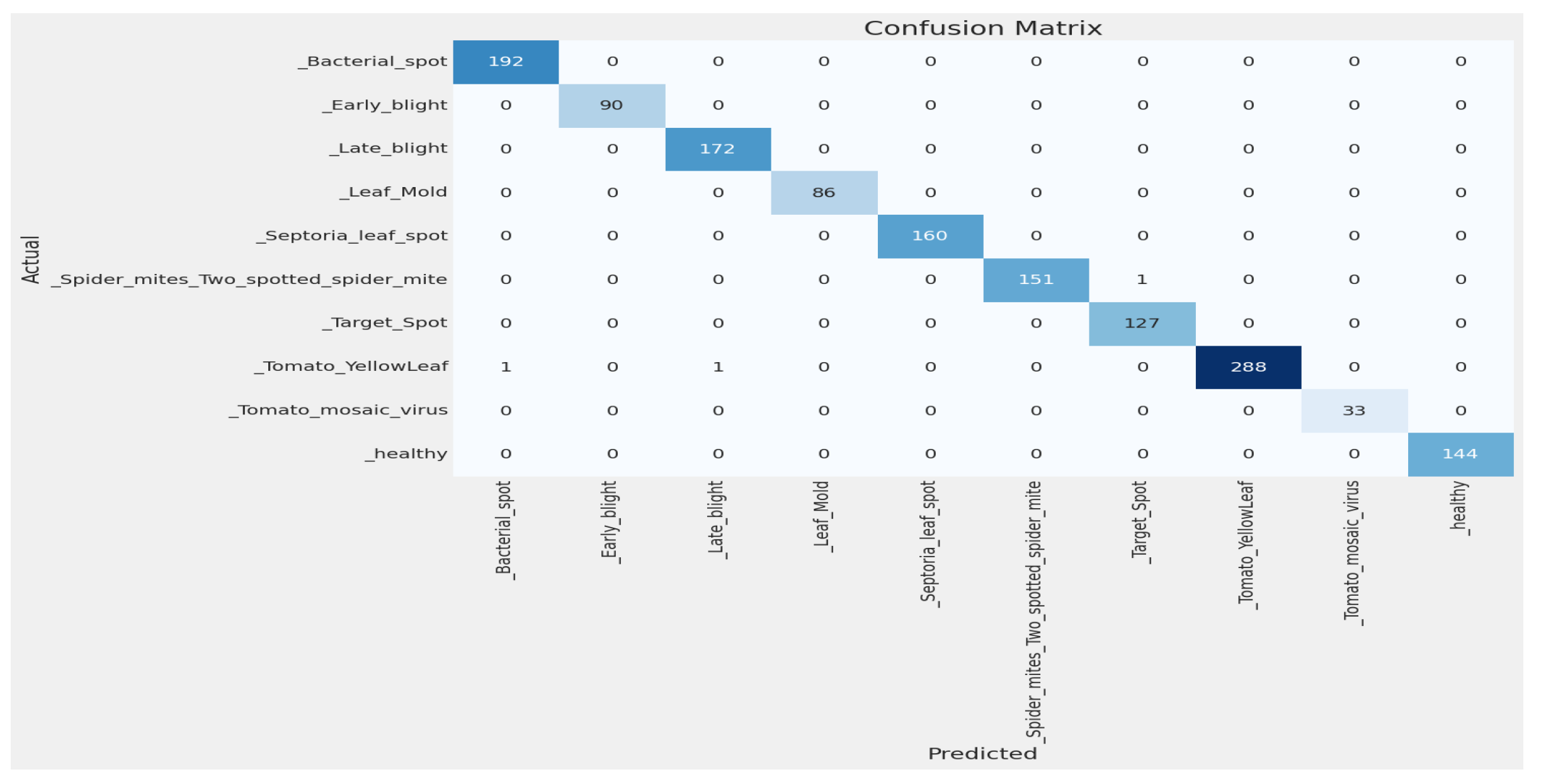Click the darkest cell showing 288
The height and width of the screenshot is (784, 1541).
(1248, 367)
